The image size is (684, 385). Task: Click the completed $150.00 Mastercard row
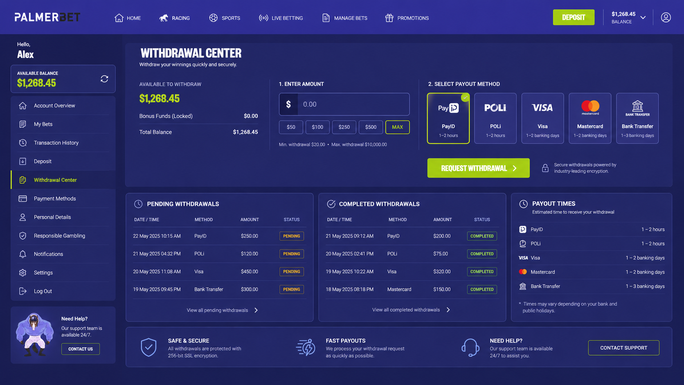tap(412, 289)
